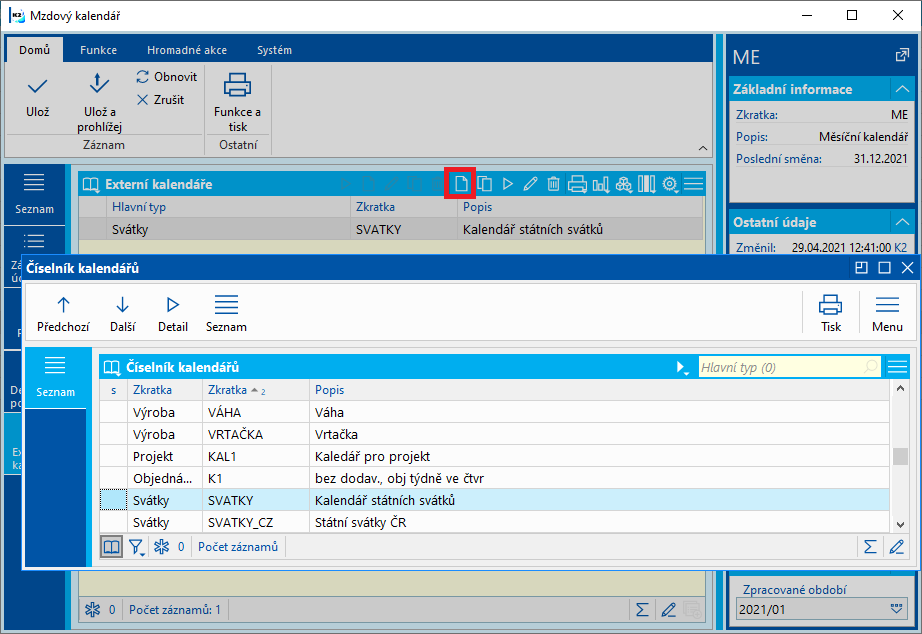
Task: Click the bar chart icon in Externí kalendáře toolbar
Action: (600, 184)
